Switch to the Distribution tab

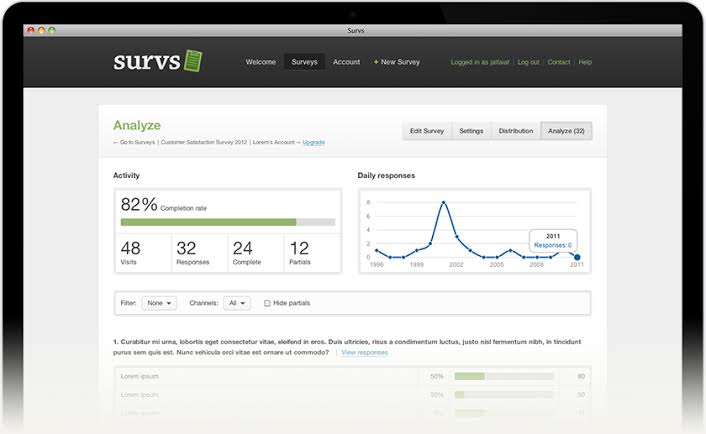tap(516, 131)
